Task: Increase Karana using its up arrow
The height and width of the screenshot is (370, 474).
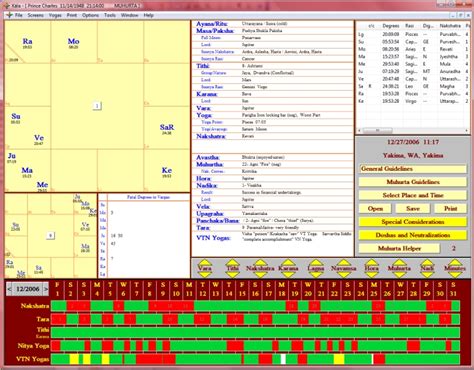Action: click(288, 262)
